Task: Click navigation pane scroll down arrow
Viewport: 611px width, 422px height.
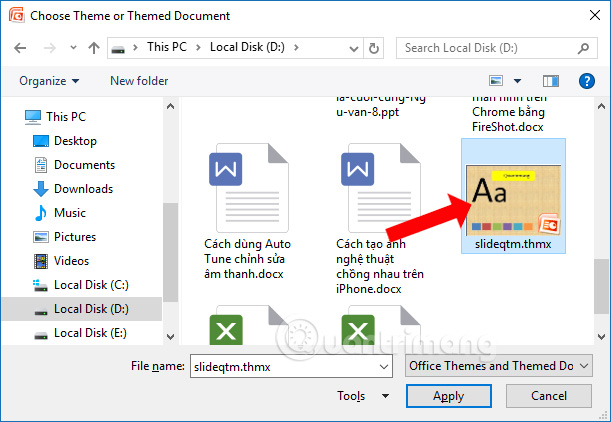Action: 170,337
